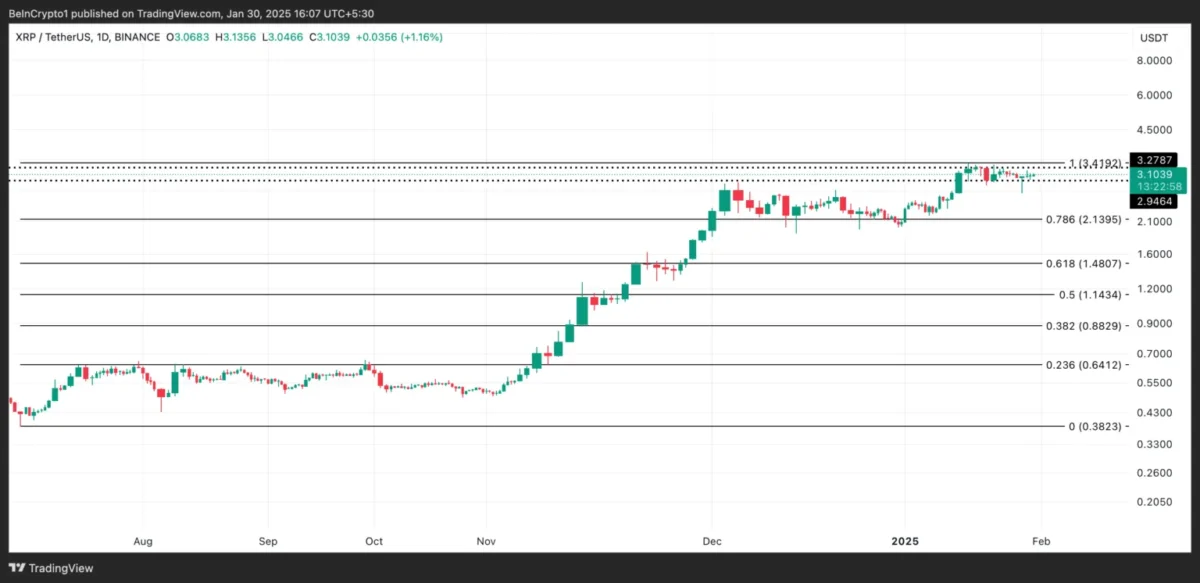Click the Nov label on time axis
The width and height of the screenshot is (1200, 583).
tap(486, 540)
